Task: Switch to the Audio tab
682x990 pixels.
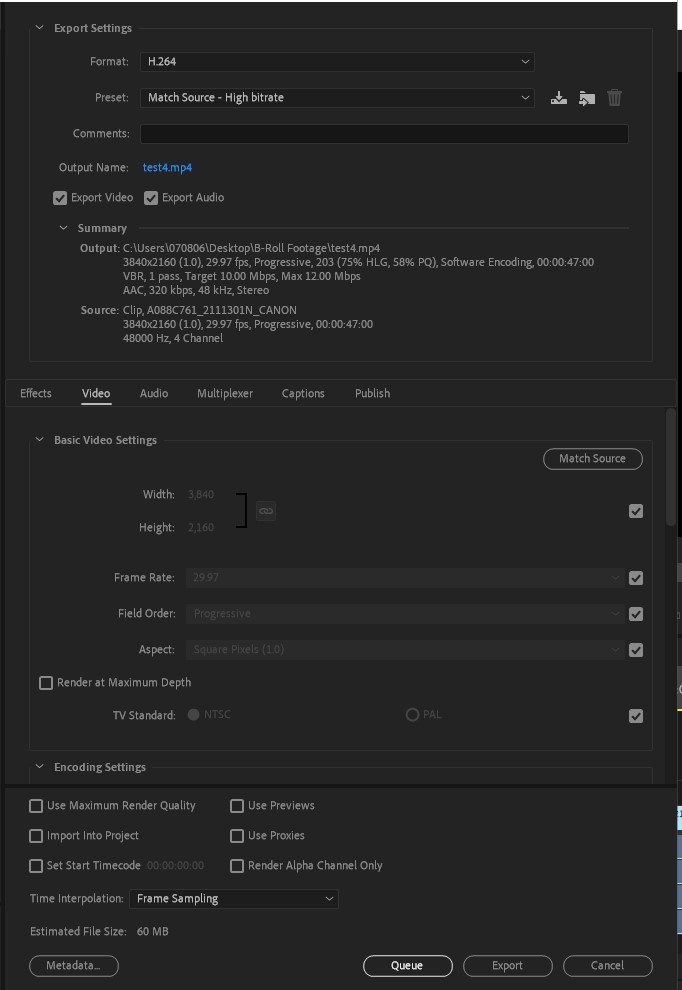Action: point(153,393)
